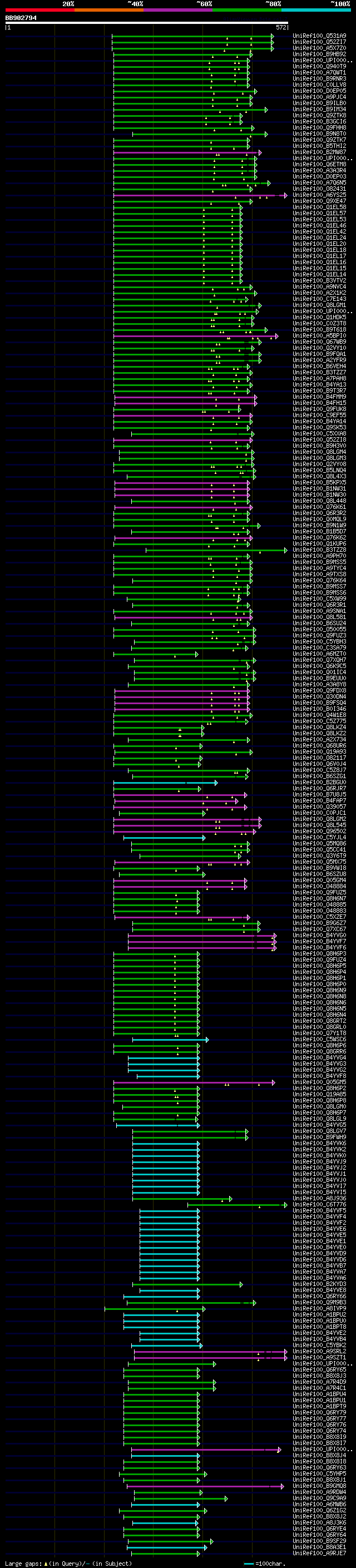The image size is (356, 1568).
Task: Click hit UniRef100_Q1EL58
Action: point(319,207)
